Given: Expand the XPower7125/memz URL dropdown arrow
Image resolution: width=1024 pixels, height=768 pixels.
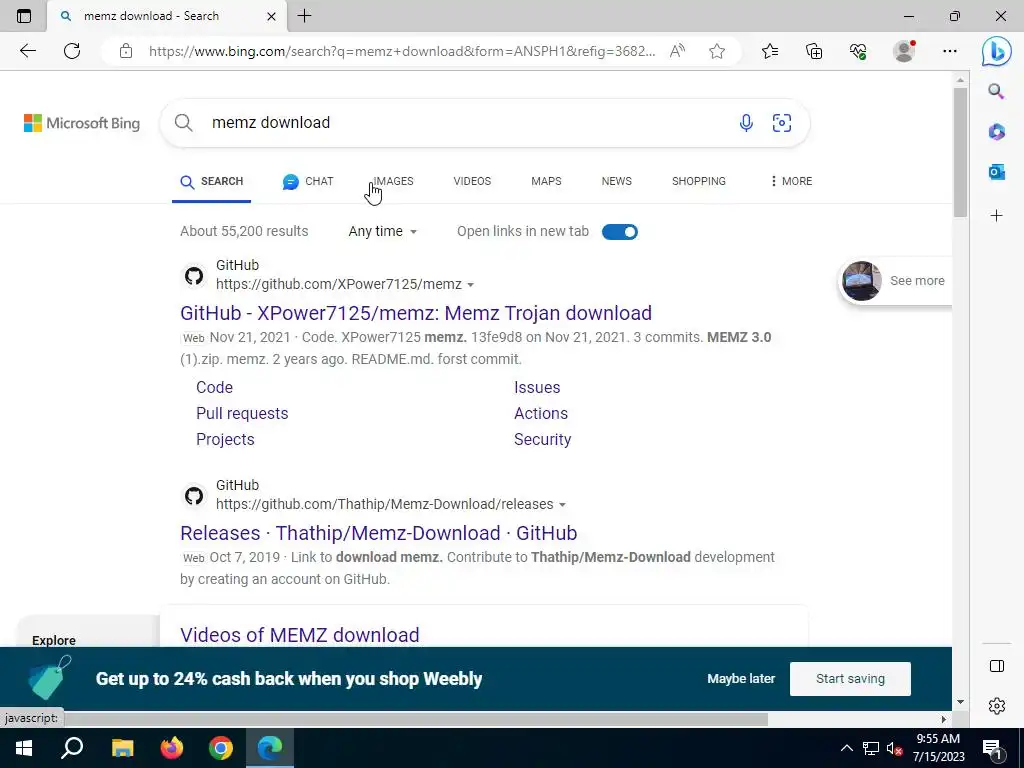Looking at the screenshot, I should point(471,285).
